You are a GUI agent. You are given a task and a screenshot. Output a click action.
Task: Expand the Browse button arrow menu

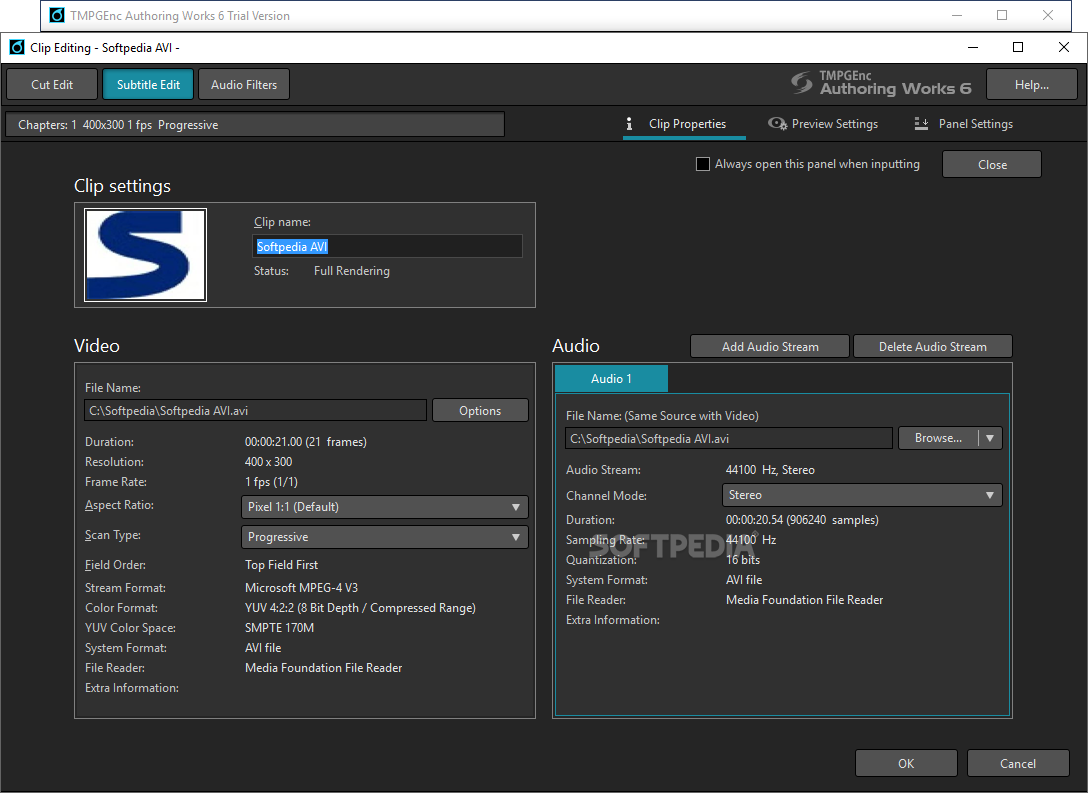[990, 438]
